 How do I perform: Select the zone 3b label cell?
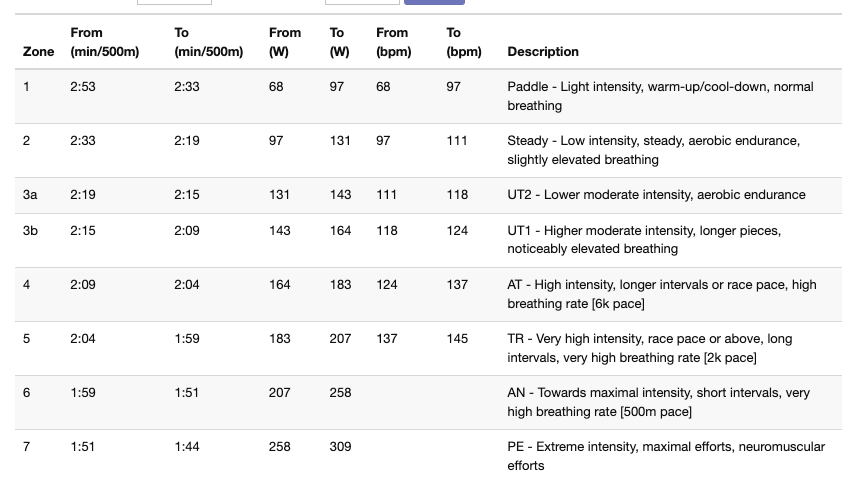pyautogui.click(x=30, y=231)
